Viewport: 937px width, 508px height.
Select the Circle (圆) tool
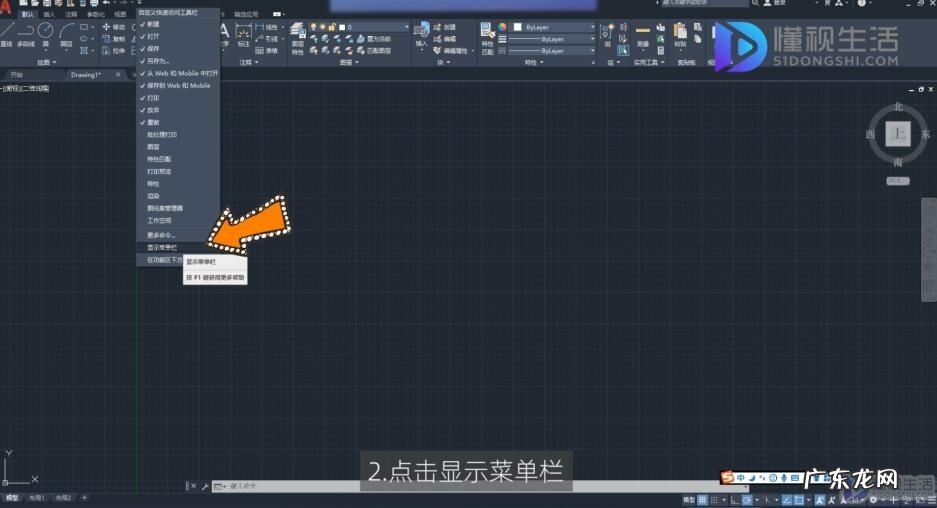pyautogui.click(x=45, y=35)
